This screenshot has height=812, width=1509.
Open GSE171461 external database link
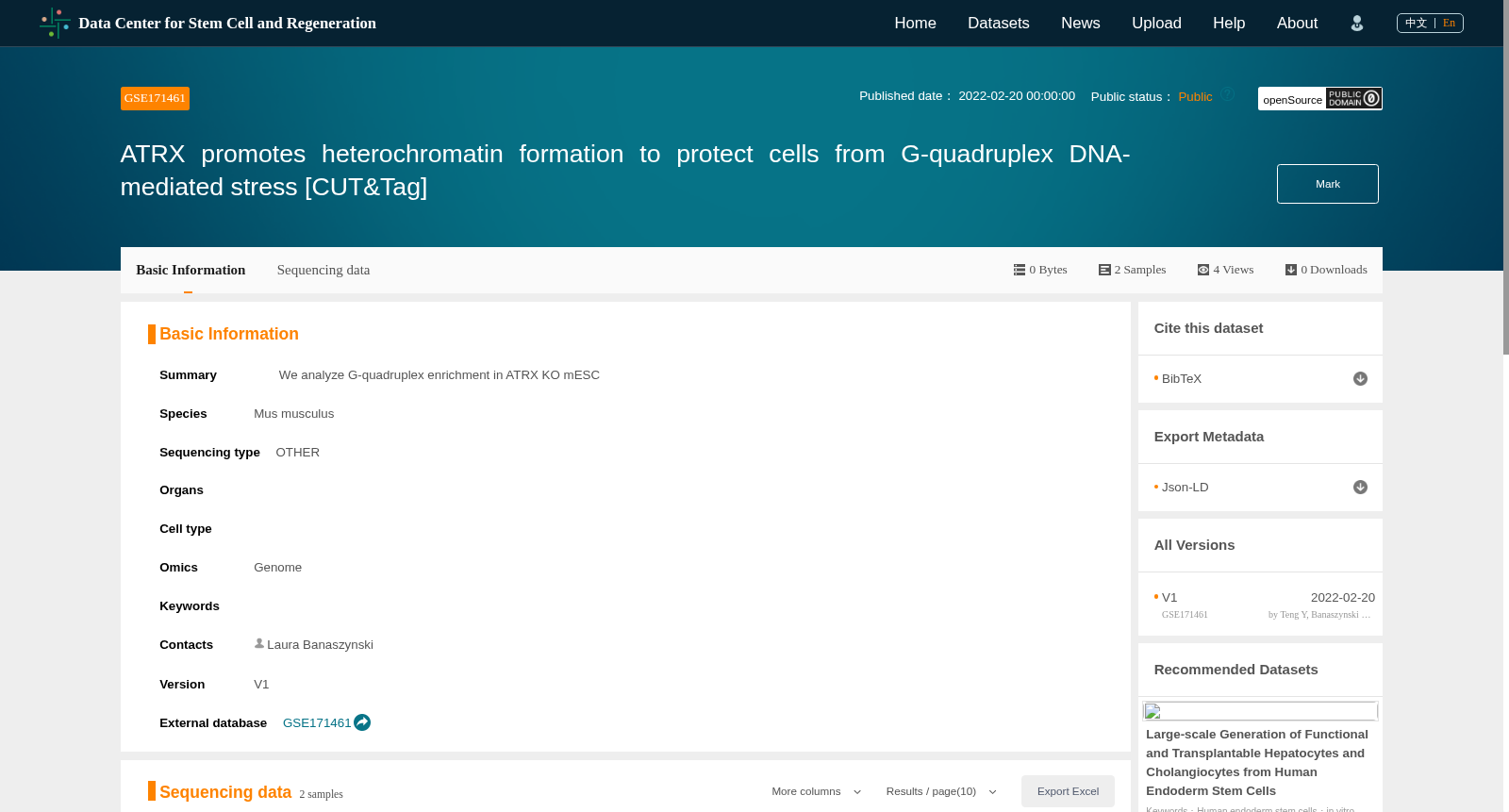tap(317, 723)
